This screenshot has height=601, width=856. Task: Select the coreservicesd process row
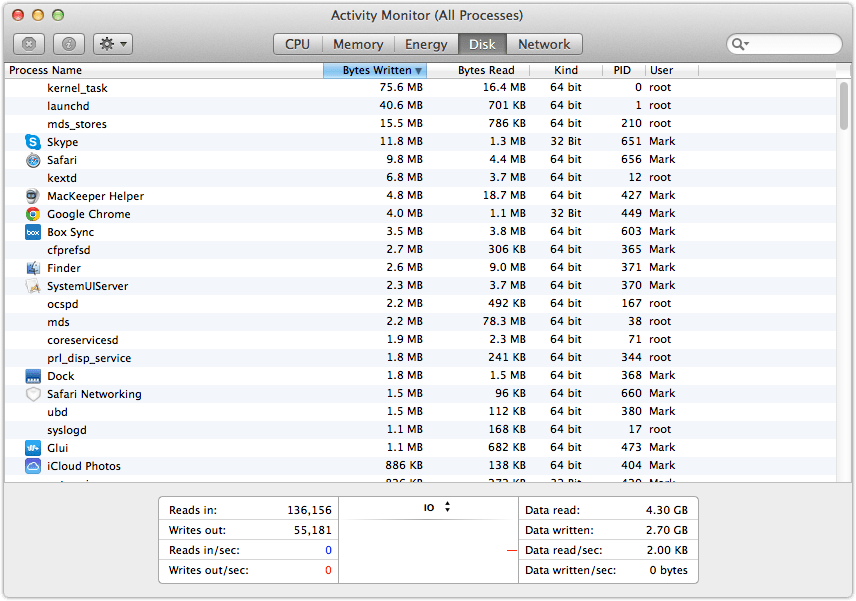coord(420,340)
